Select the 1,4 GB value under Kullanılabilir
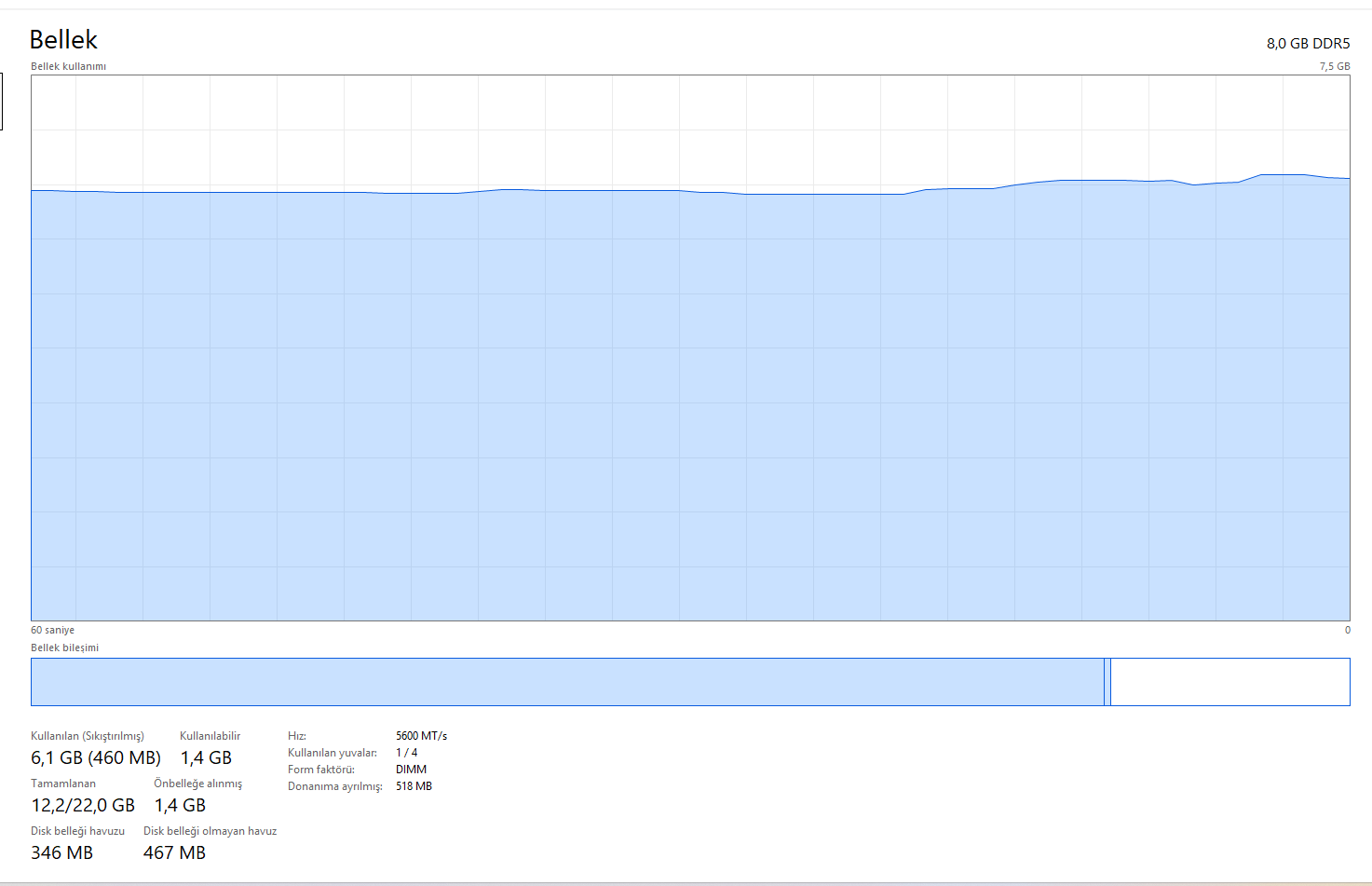This screenshot has width=1372, height=886. click(x=206, y=758)
